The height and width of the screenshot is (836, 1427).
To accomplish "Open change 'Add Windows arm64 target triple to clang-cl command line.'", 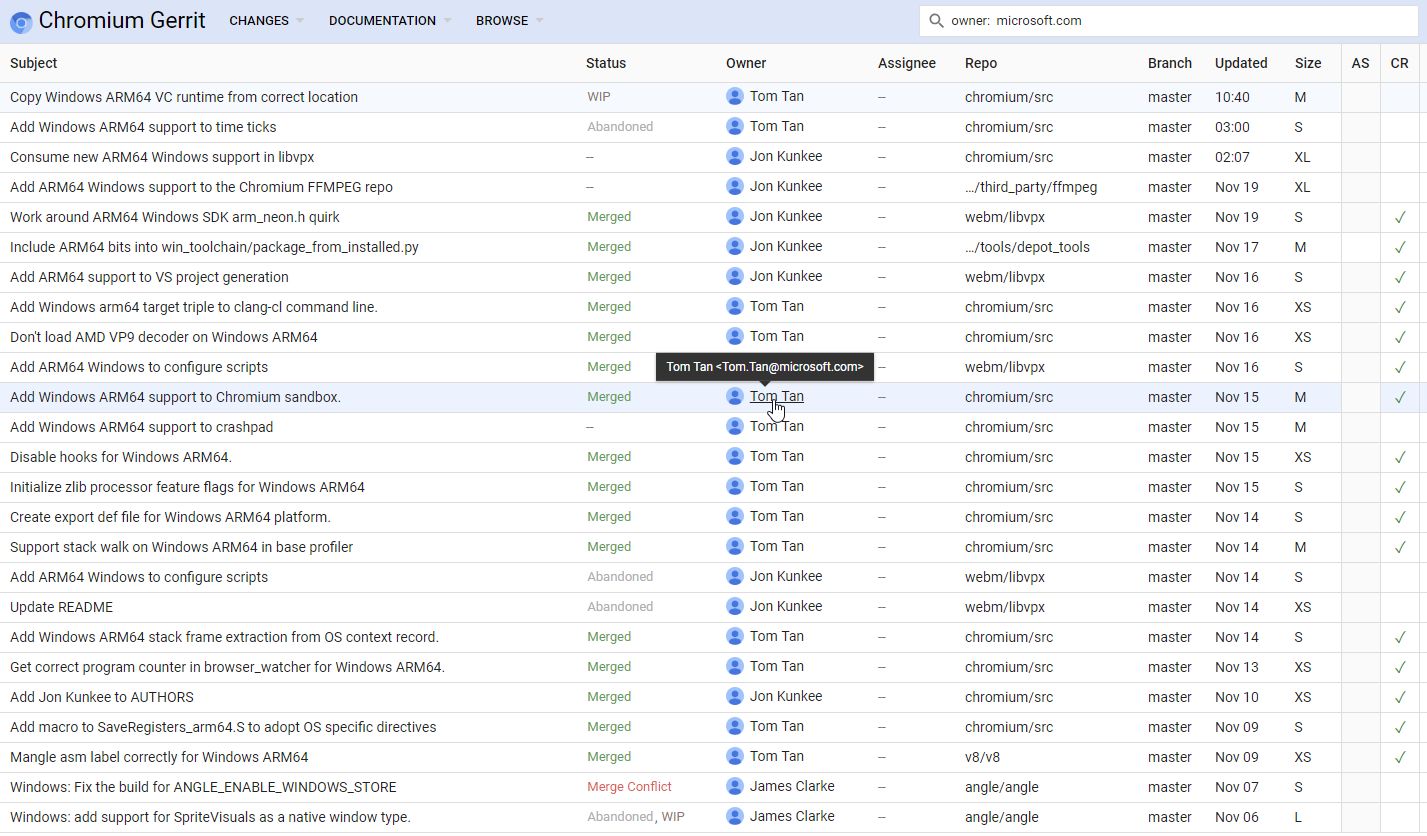I will (x=194, y=307).
